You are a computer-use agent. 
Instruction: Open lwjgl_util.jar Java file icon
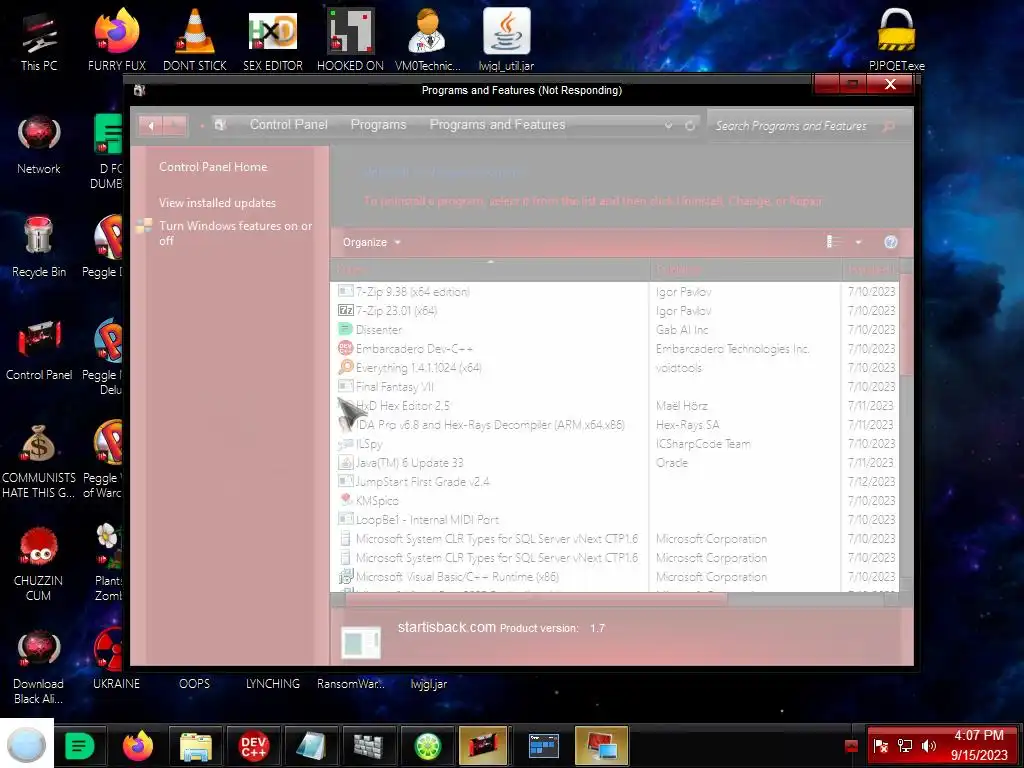506,40
